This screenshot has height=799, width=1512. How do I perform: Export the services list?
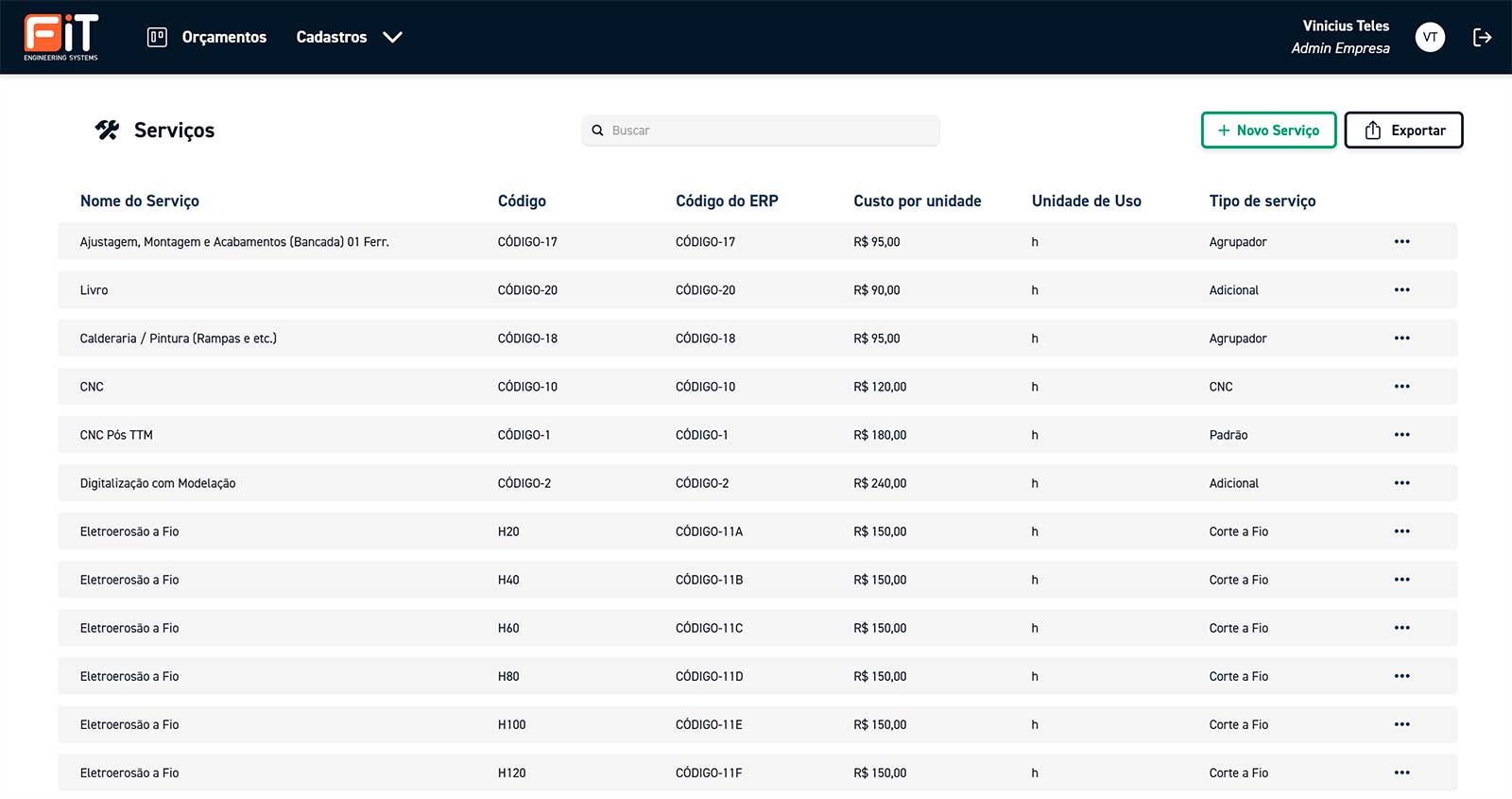1403,130
